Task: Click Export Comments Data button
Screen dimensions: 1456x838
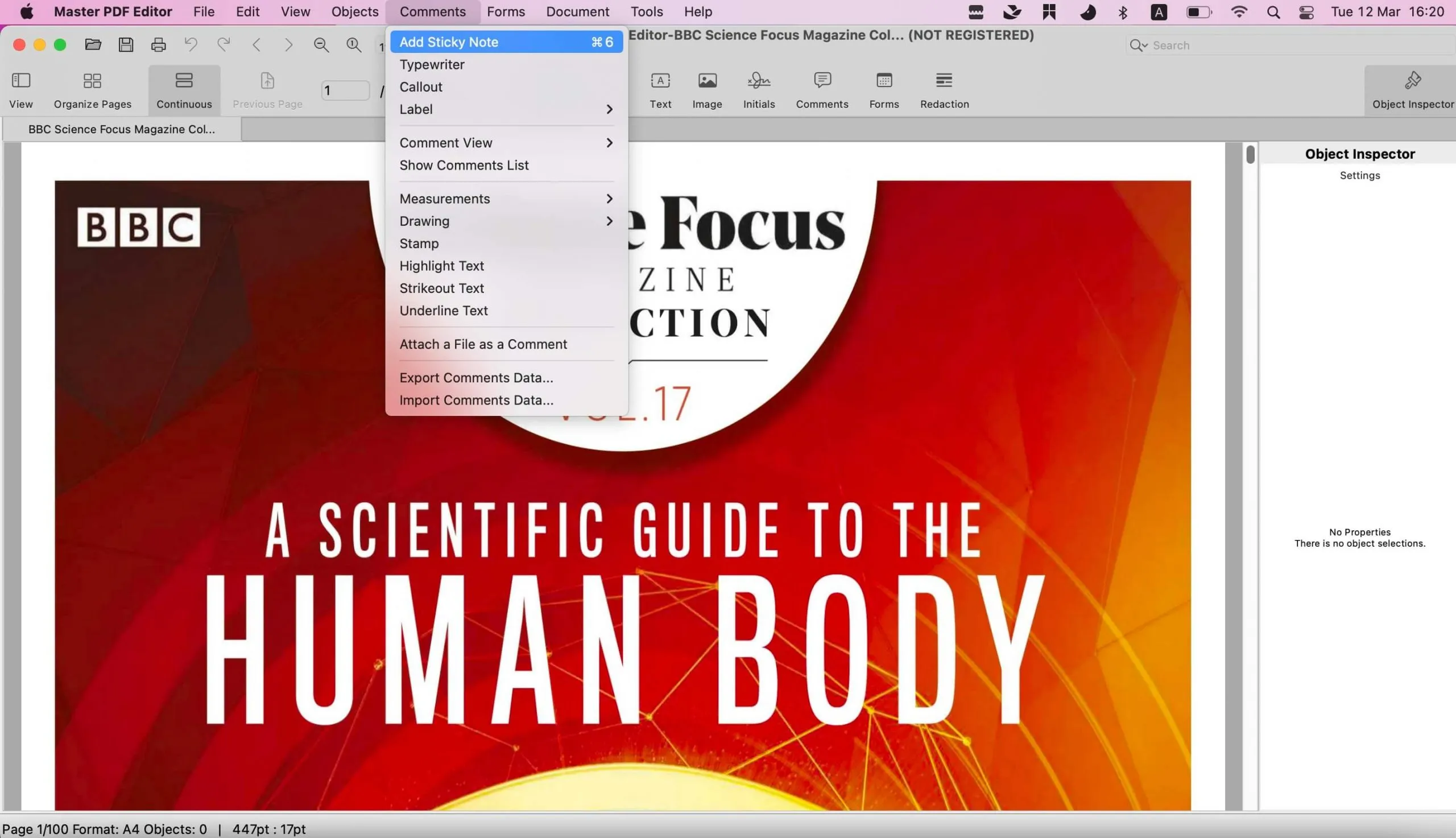Action: (x=477, y=377)
